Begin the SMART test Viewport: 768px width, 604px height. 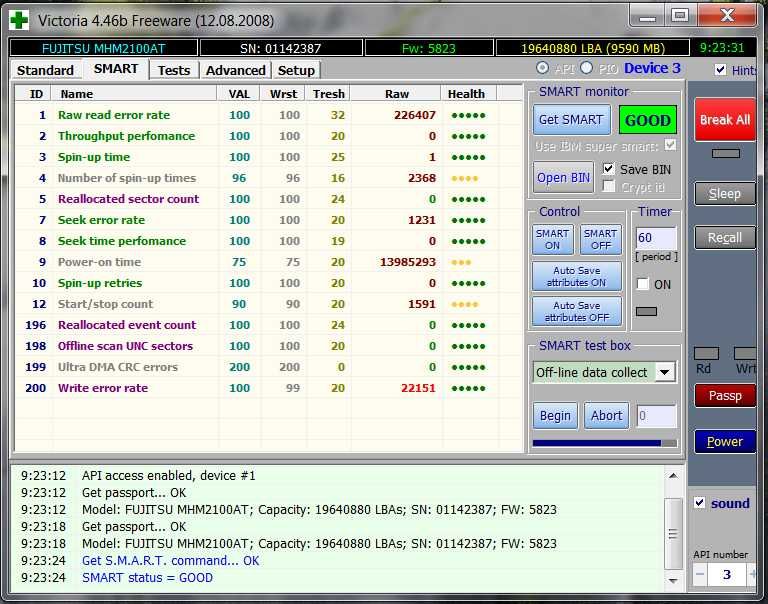tap(555, 416)
